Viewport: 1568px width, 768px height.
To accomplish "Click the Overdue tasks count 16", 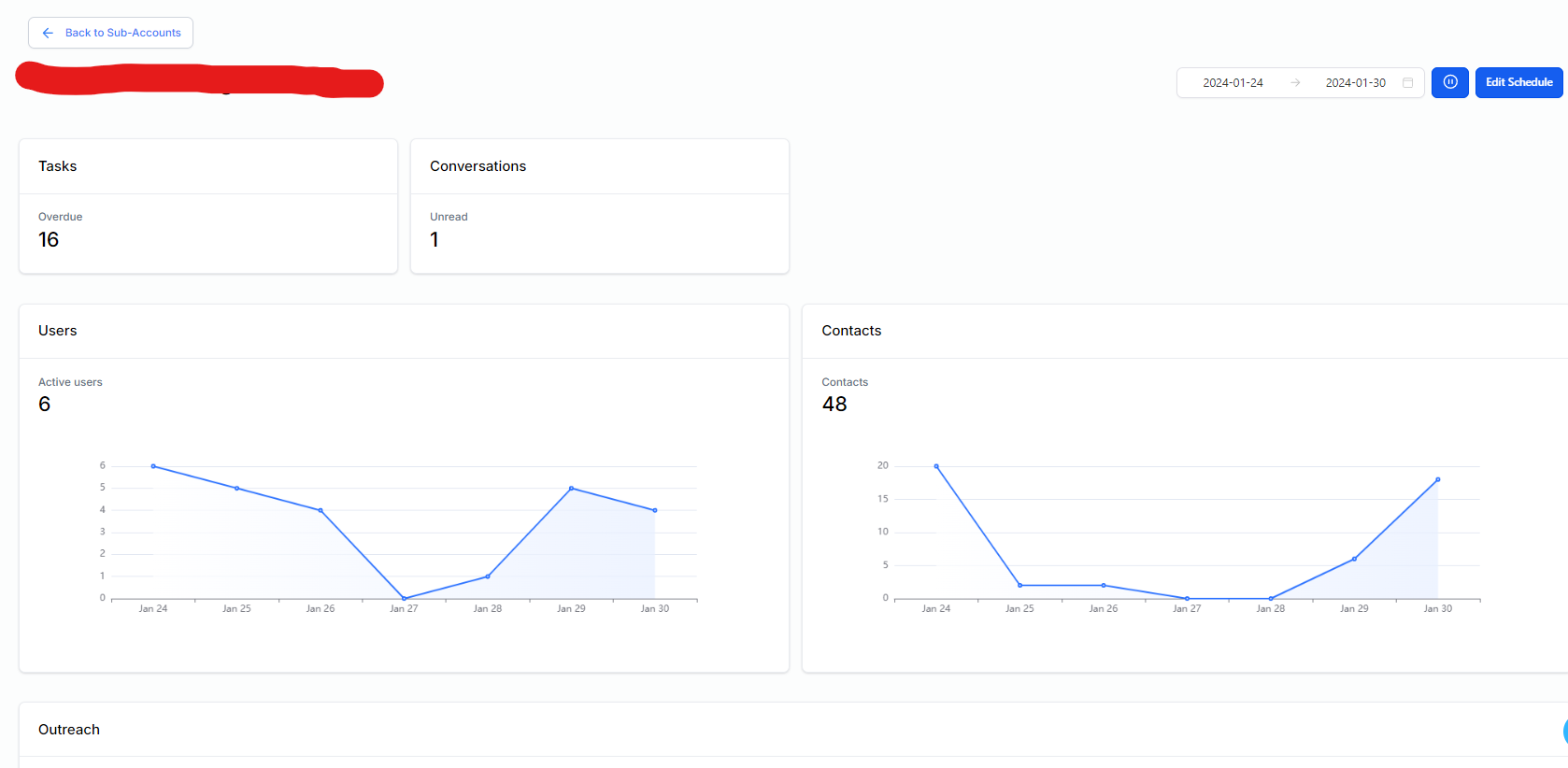I will point(49,240).
